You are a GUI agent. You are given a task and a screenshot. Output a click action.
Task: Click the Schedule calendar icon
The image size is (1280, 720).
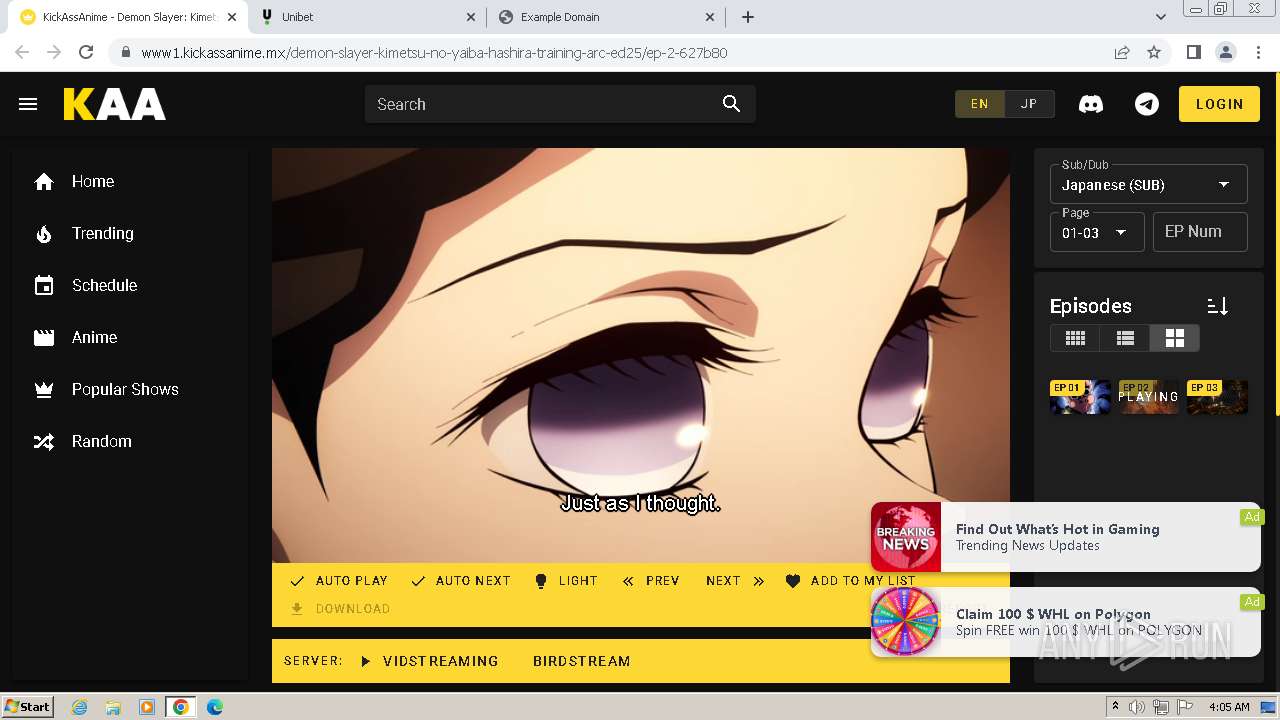[x=44, y=286]
